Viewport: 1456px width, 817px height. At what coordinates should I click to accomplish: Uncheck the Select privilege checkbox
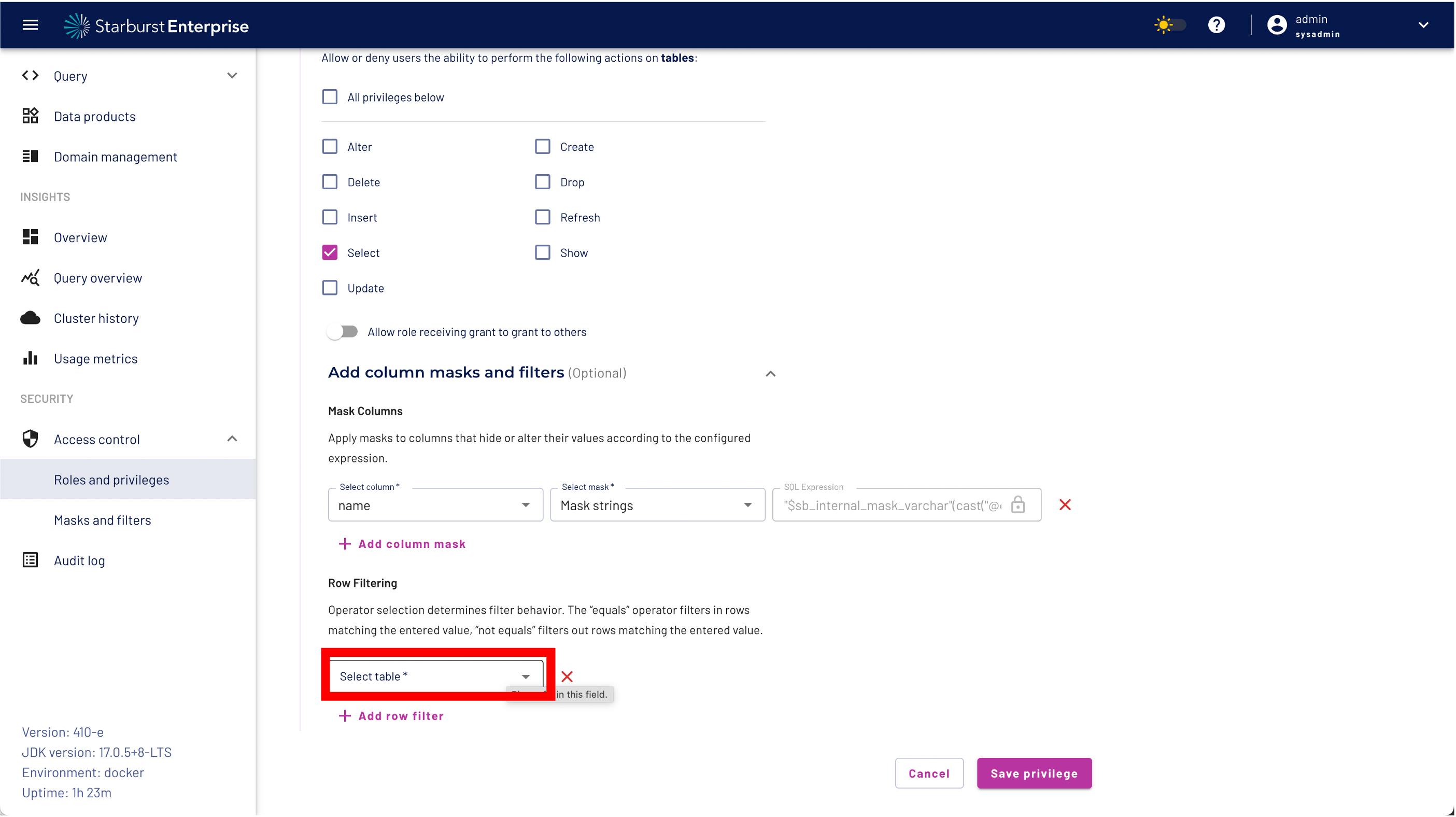point(330,252)
